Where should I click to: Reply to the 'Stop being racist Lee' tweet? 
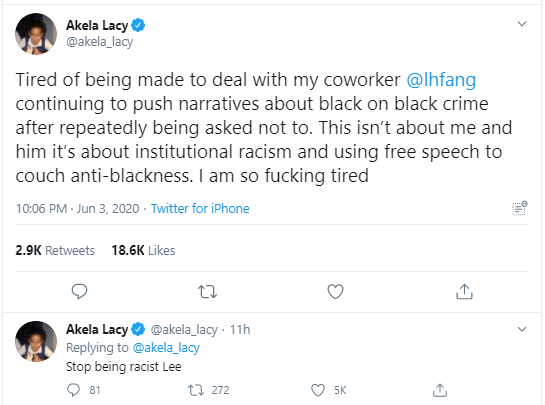pos(73,390)
